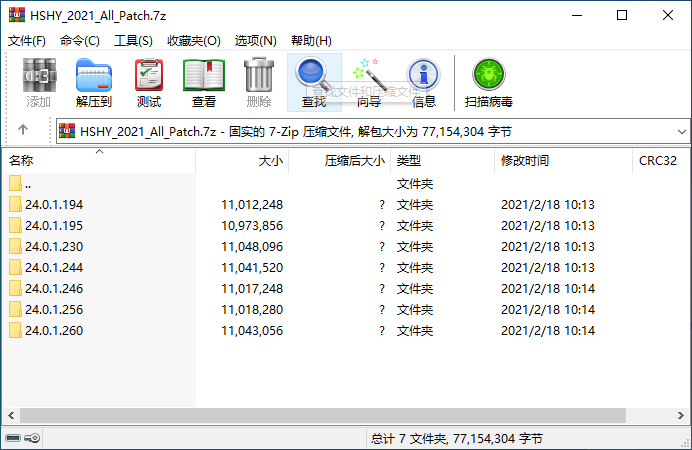Open the Commands (命令) menu

tap(80, 41)
